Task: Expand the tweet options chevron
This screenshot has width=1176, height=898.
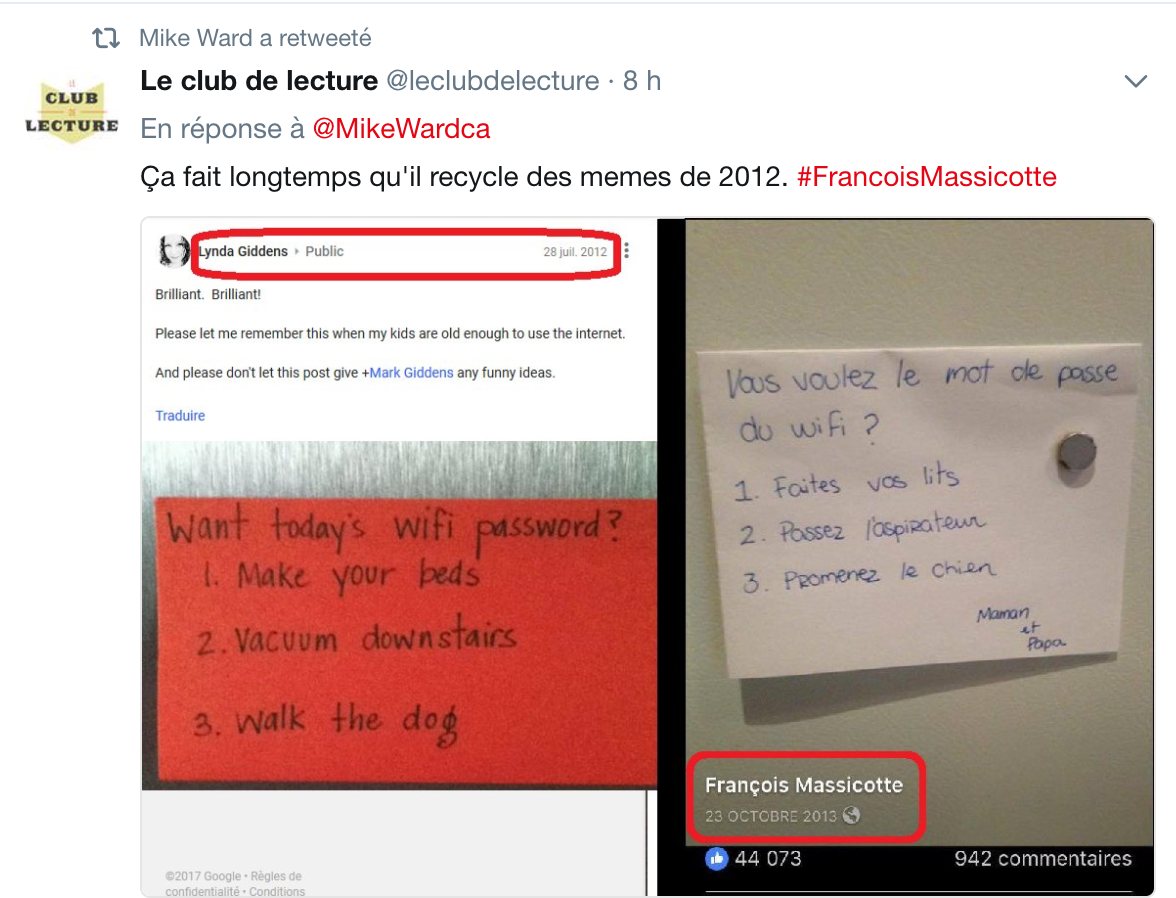Action: click(x=1136, y=81)
